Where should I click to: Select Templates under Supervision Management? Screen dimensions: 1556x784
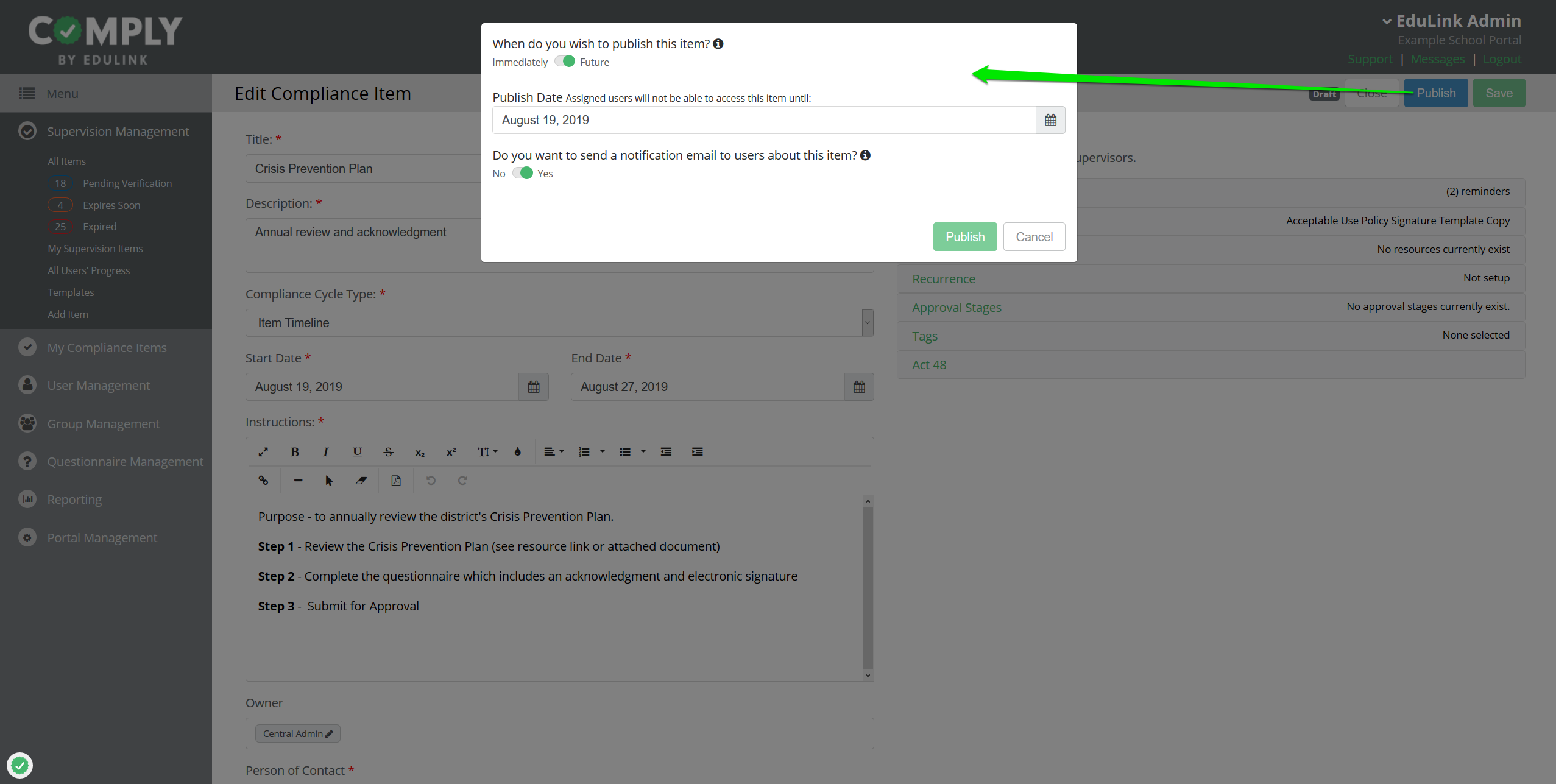[71, 292]
